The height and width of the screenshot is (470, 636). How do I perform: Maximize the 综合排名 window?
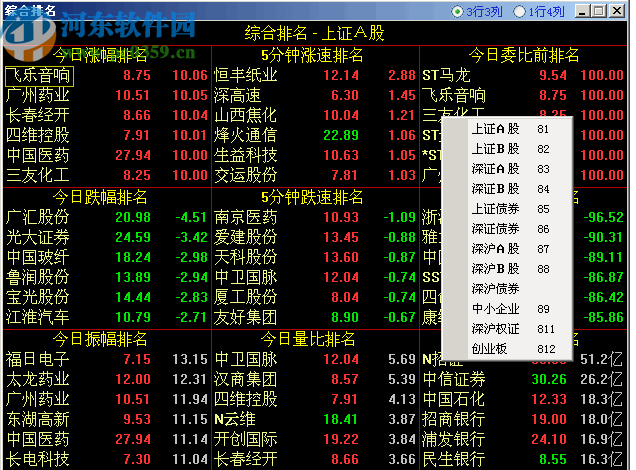coord(599,11)
